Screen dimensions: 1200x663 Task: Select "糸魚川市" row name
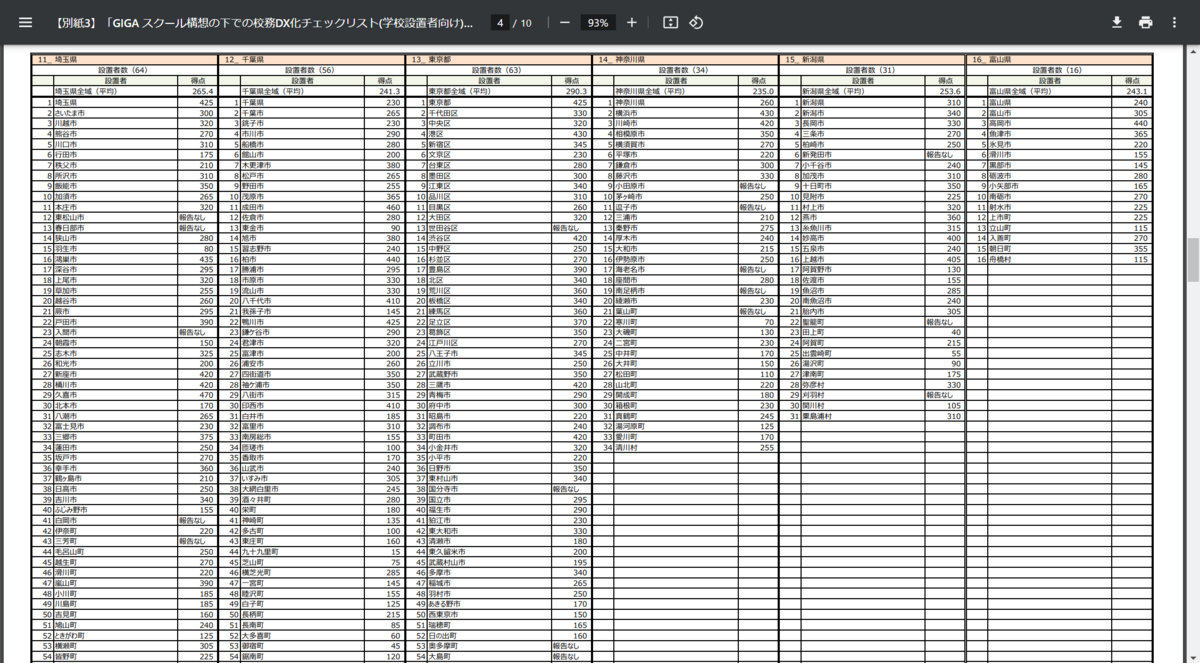tap(816, 228)
